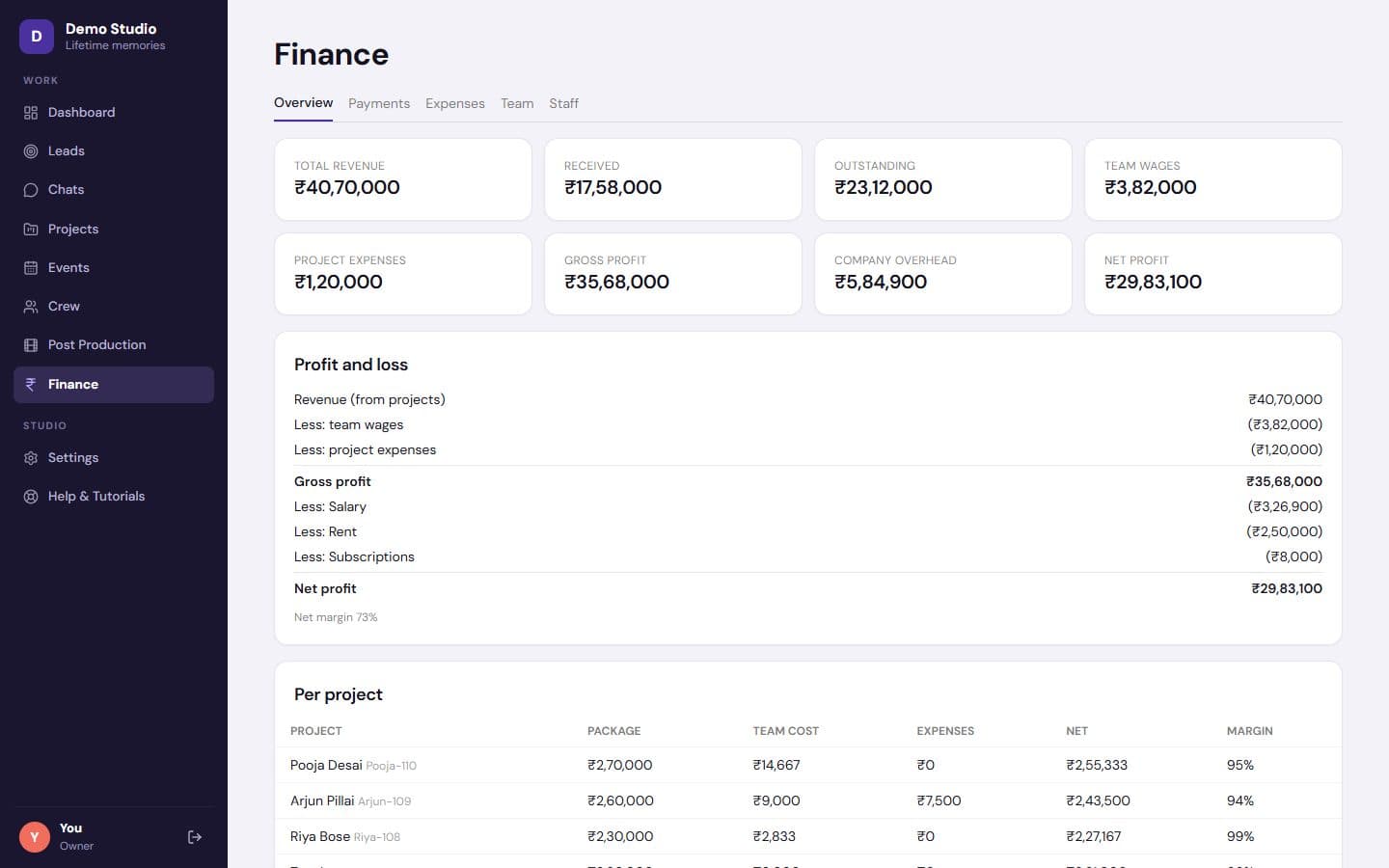The height and width of the screenshot is (868, 1389).
Task: Click the Pooja Desai project row
Action: coord(808,765)
